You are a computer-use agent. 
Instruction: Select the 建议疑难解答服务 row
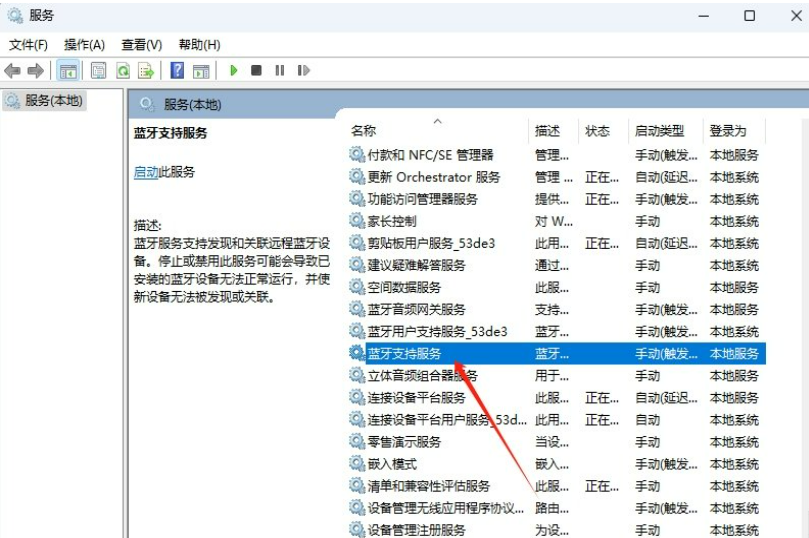pyautogui.click(x=556, y=265)
